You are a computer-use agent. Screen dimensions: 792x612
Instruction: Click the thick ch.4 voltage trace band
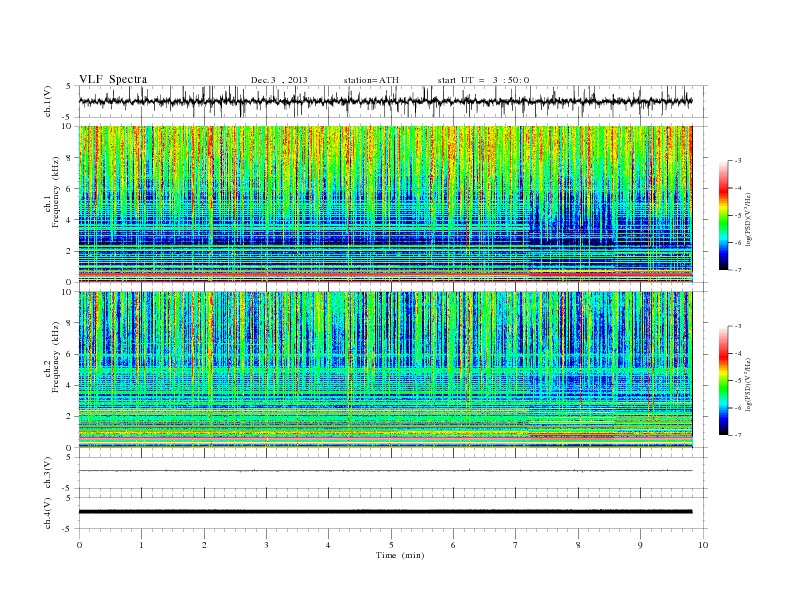tap(385, 512)
